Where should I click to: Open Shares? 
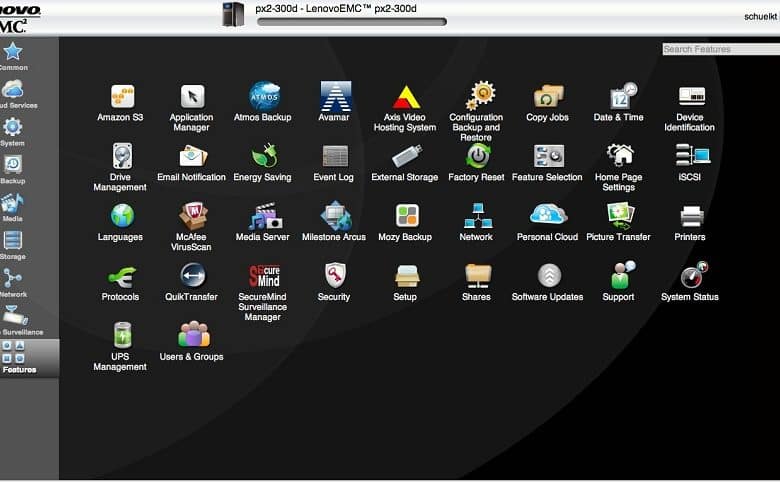(x=476, y=282)
